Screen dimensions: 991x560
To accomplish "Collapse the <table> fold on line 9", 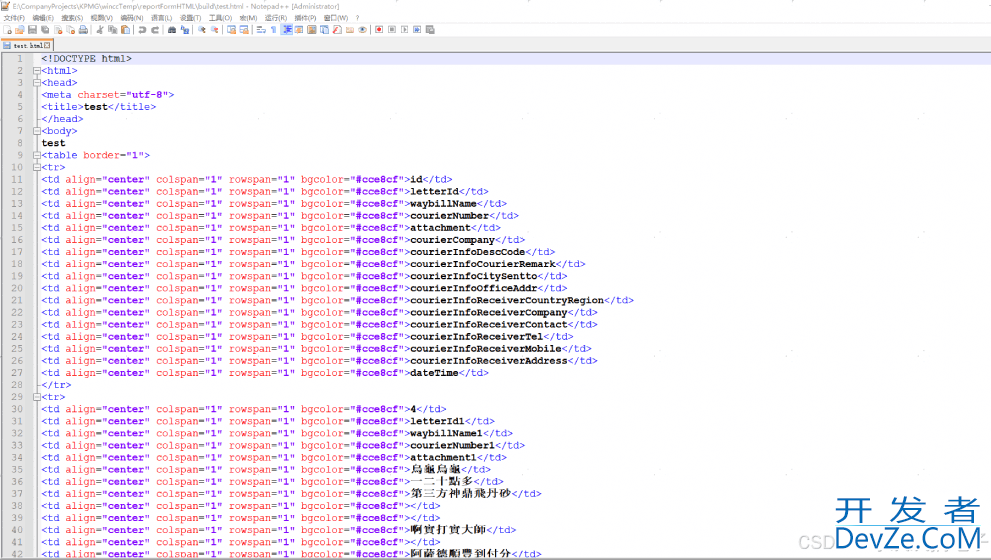I will pos(36,155).
